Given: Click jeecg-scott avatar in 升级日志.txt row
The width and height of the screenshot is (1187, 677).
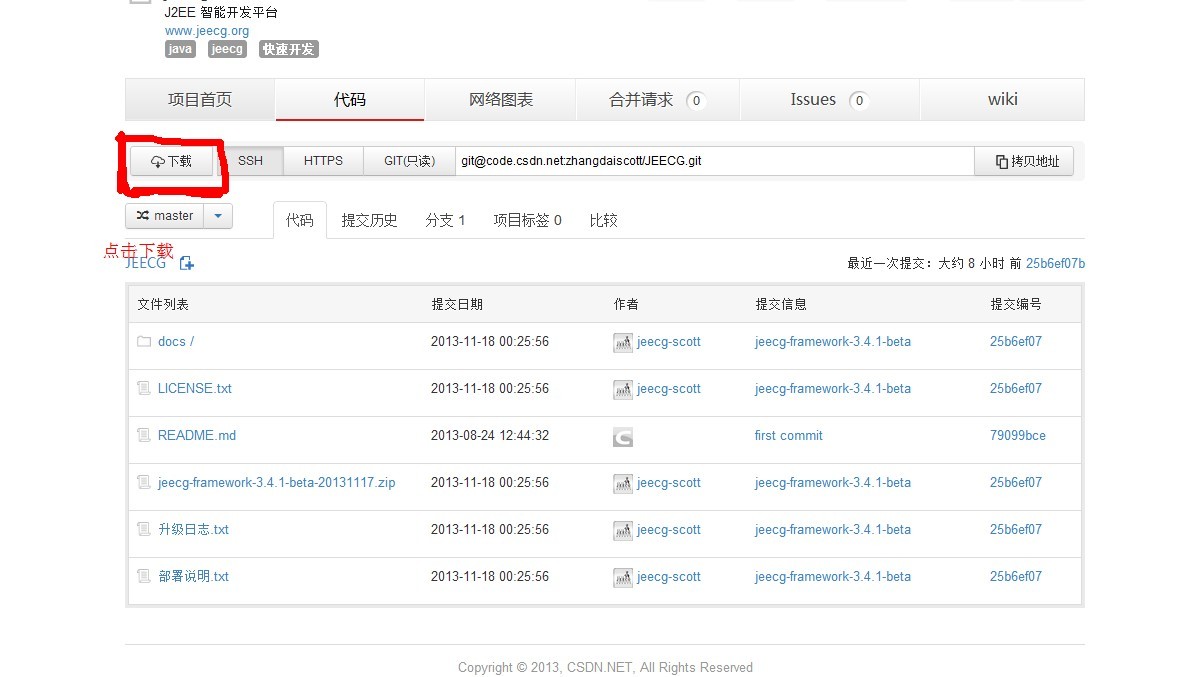Looking at the screenshot, I should click(622, 531).
